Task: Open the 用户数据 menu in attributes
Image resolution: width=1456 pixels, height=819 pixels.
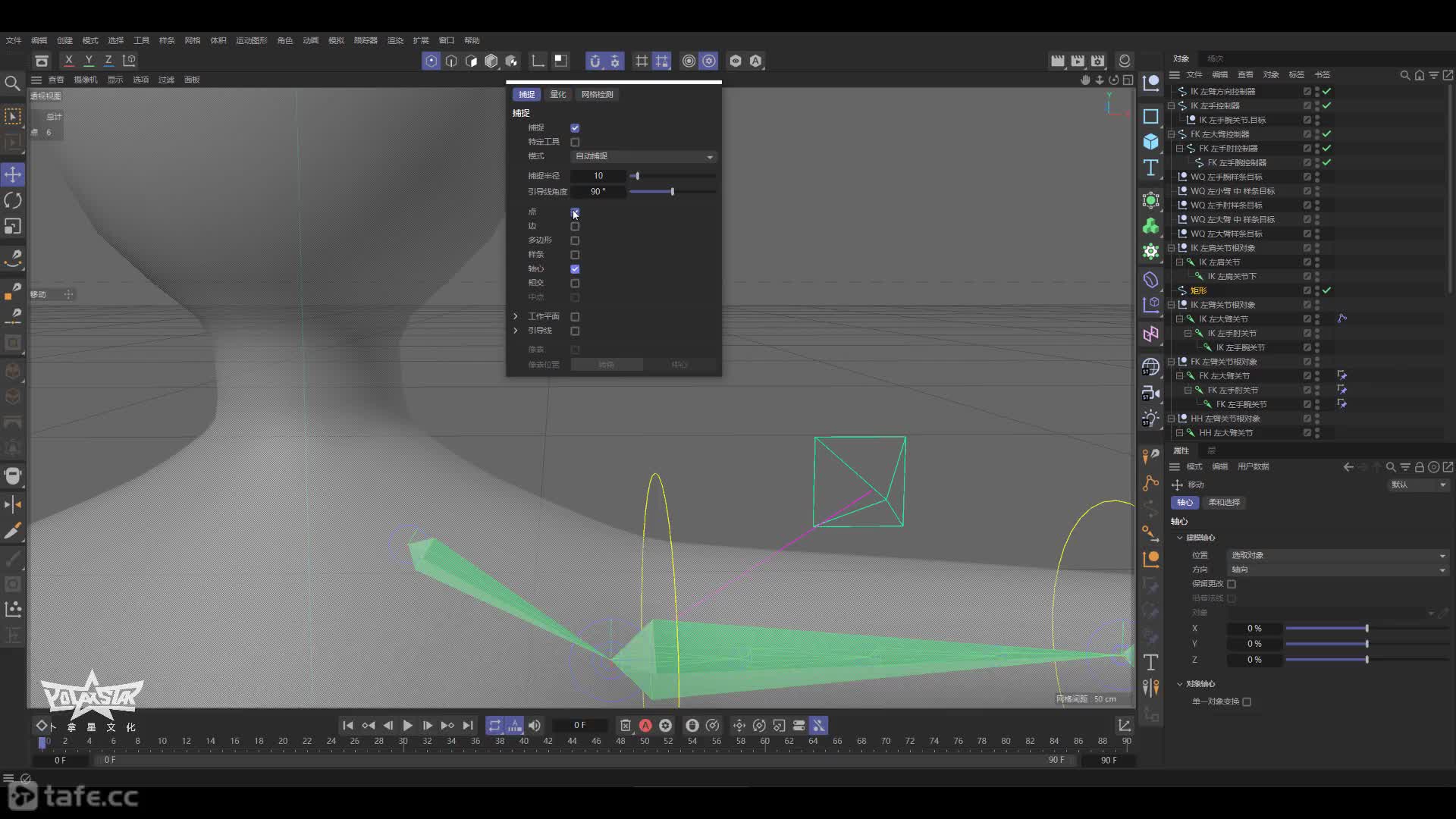Action: 1253,467
